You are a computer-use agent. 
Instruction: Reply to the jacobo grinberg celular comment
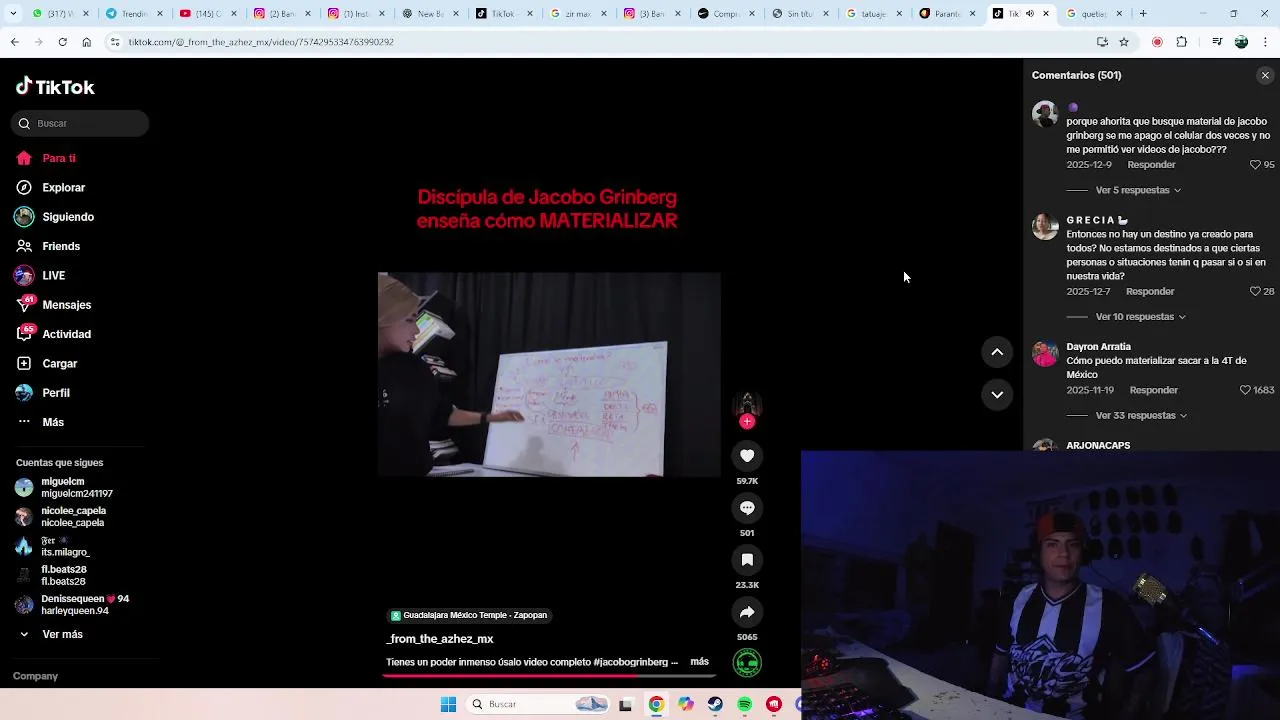(1151, 165)
